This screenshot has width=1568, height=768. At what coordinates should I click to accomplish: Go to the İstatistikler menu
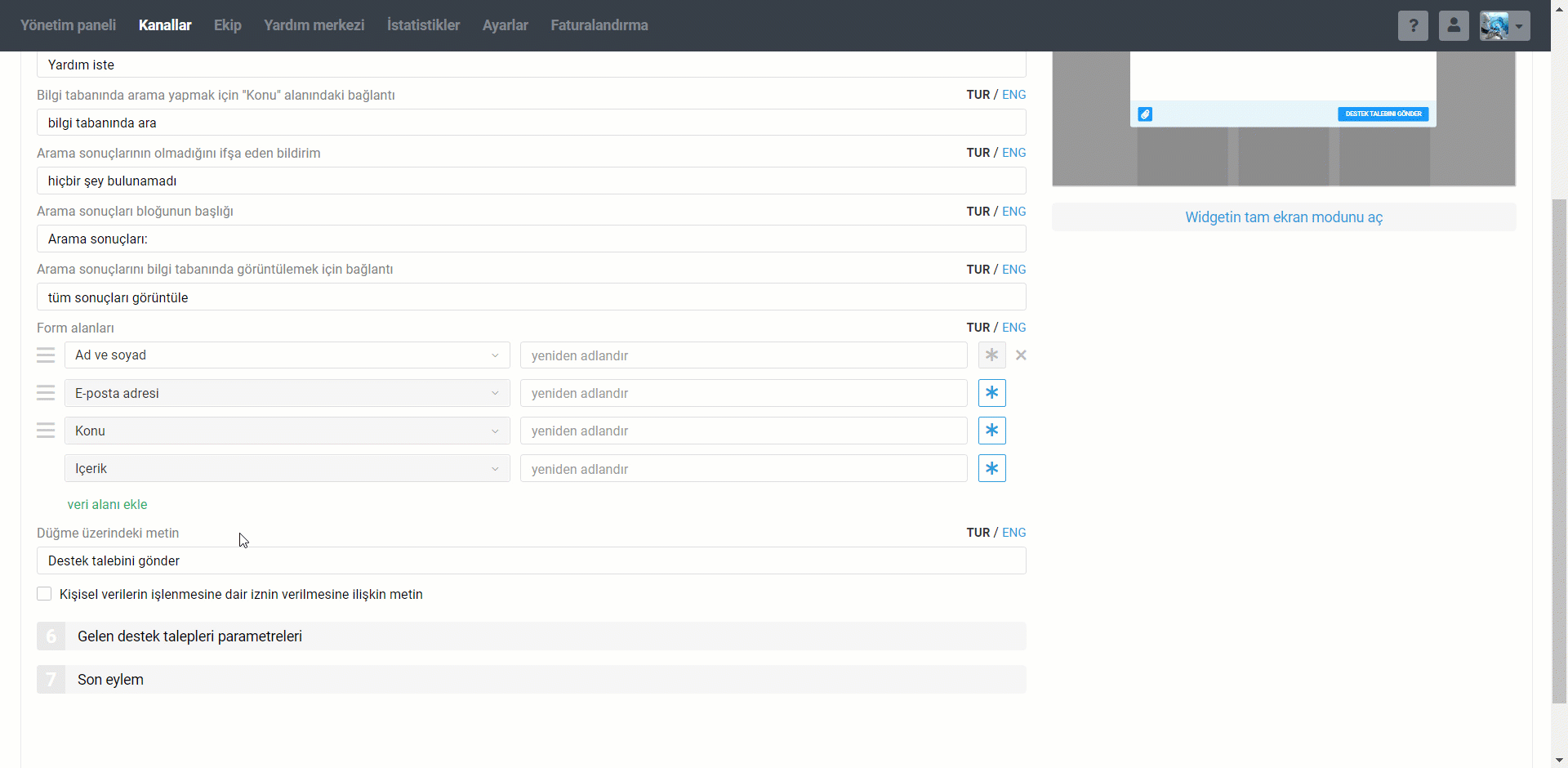point(423,25)
